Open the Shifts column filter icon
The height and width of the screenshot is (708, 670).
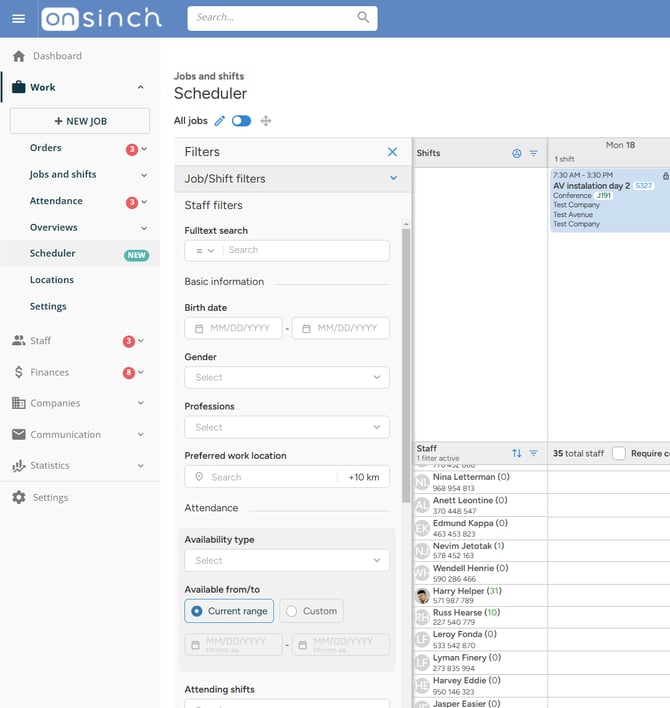pos(534,154)
